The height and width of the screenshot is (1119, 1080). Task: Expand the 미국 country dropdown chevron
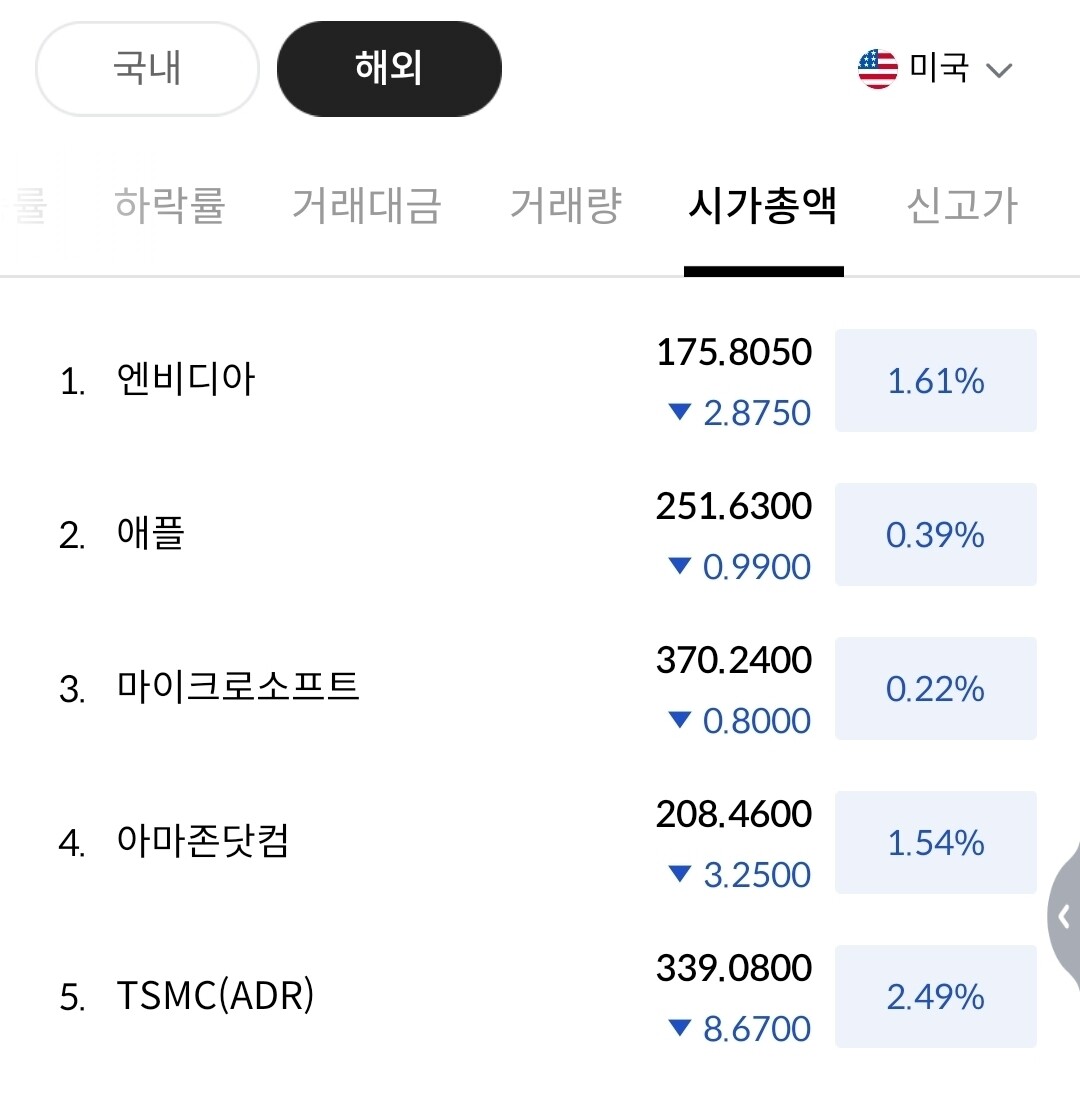click(999, 70)
